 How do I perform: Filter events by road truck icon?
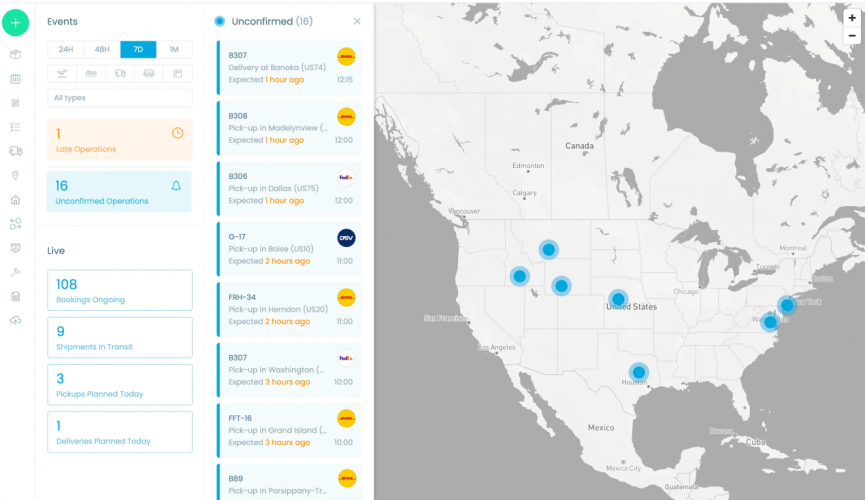click(120, 73)
